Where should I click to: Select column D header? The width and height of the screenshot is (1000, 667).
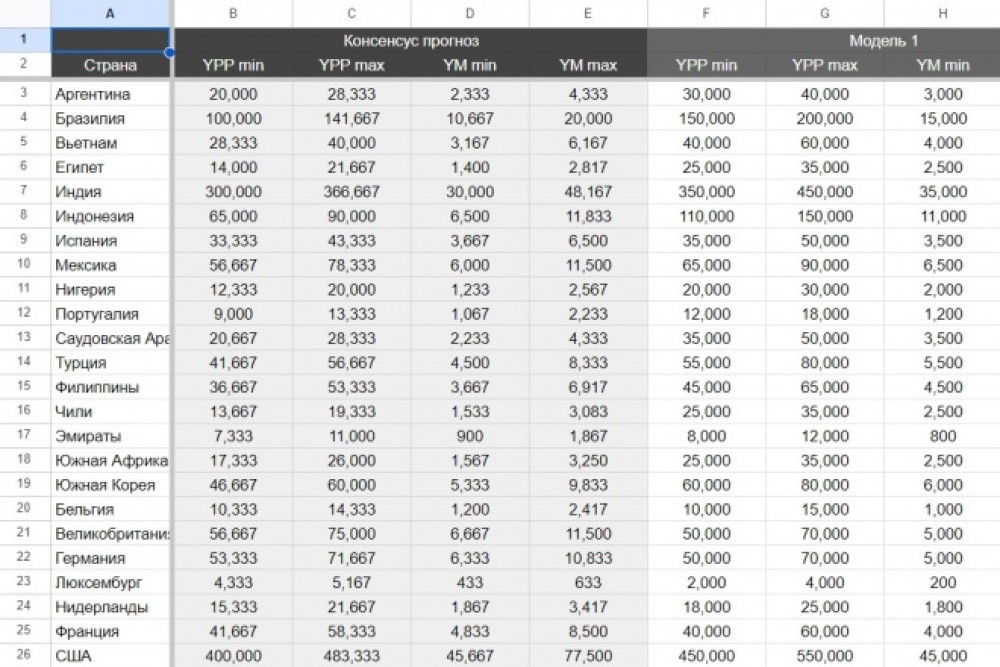(470, 13)
